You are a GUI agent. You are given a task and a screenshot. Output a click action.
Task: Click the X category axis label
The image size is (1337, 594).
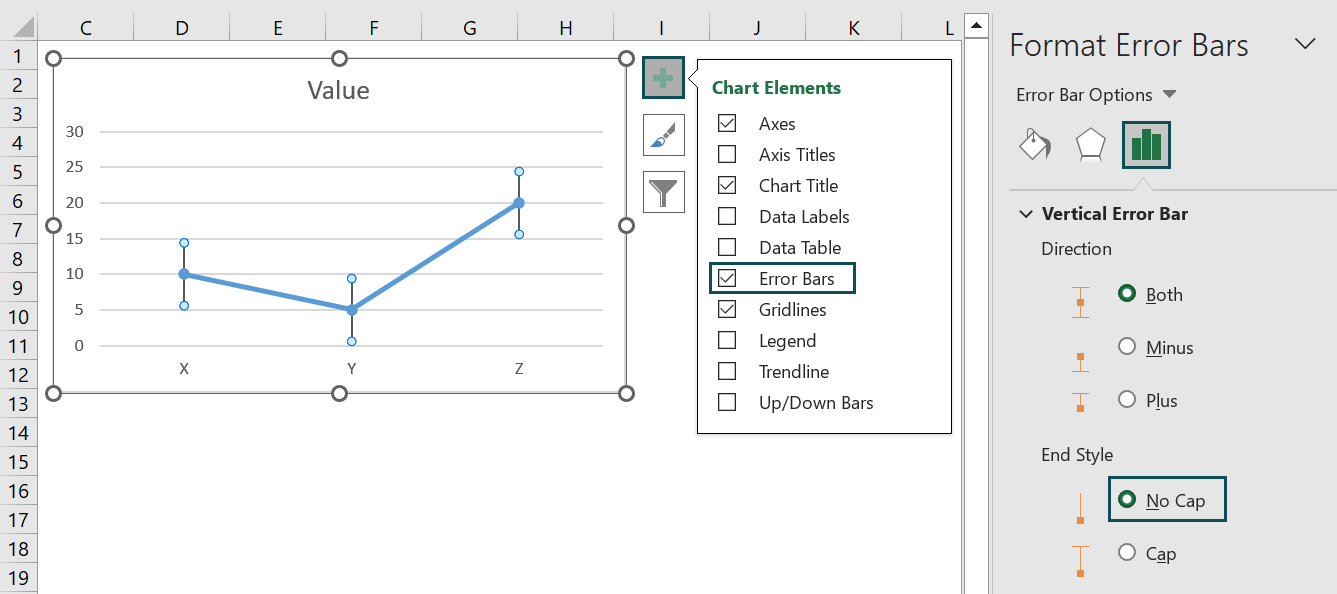(x=184, y=369)
